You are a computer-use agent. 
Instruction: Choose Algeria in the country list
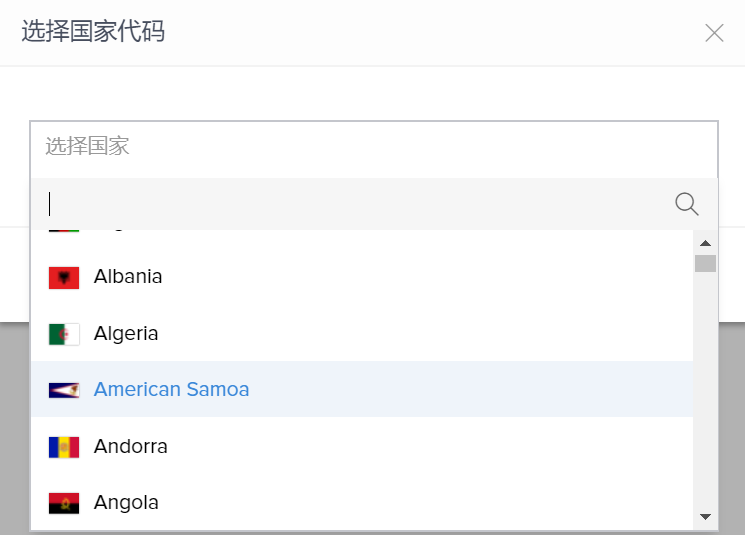tap(126, 334)
